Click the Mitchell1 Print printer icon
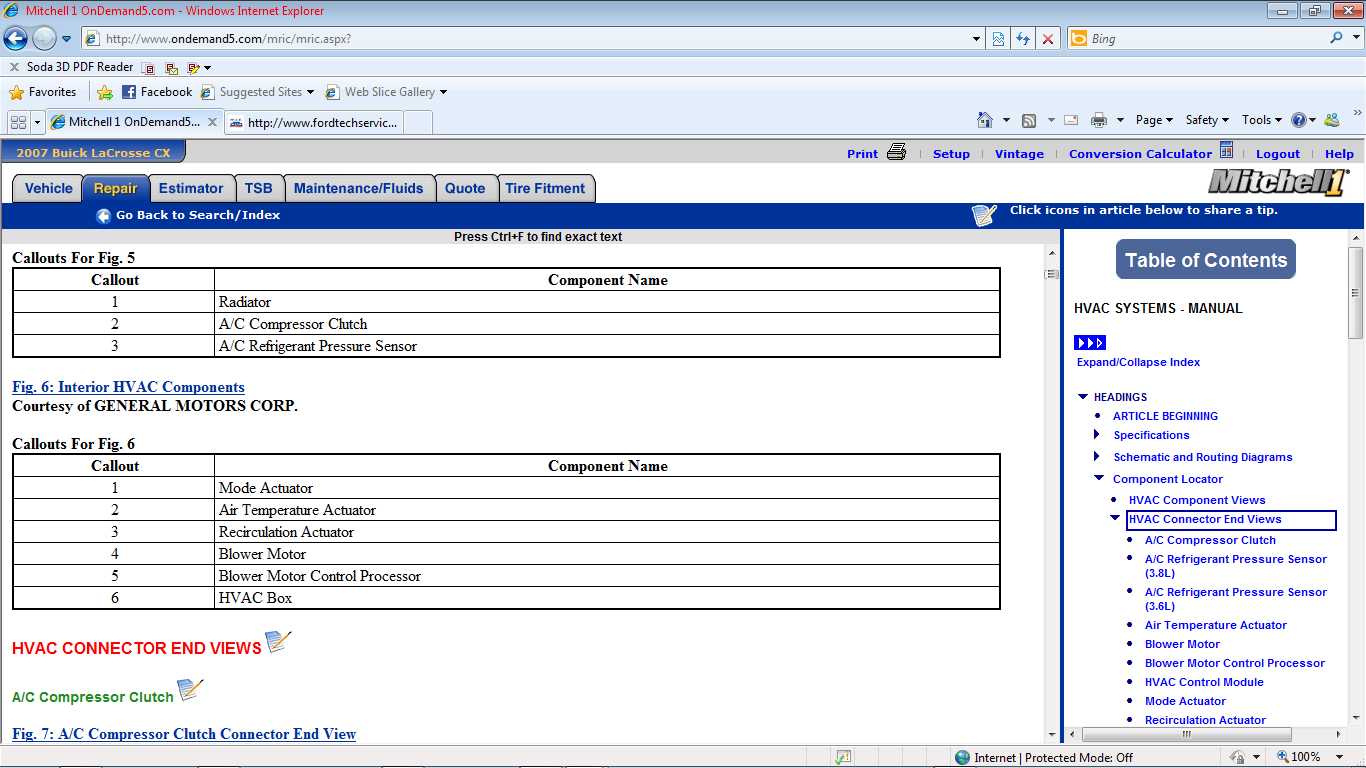Image resolution: width=1366 pixels, height=768 pixels. [896, 153]
